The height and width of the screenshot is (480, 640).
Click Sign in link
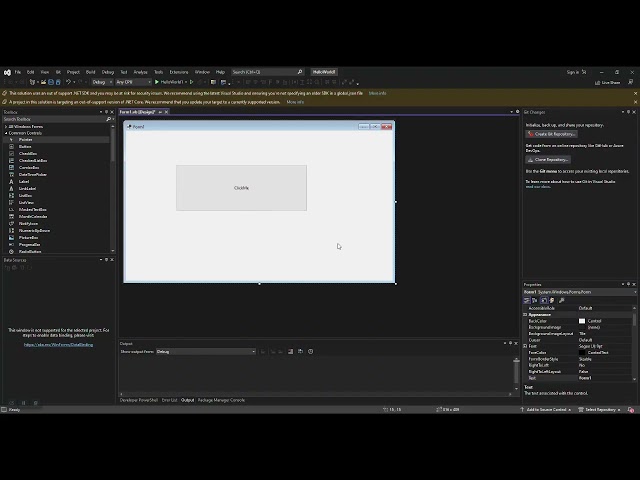pyautogui.click(x=573, y=72)
